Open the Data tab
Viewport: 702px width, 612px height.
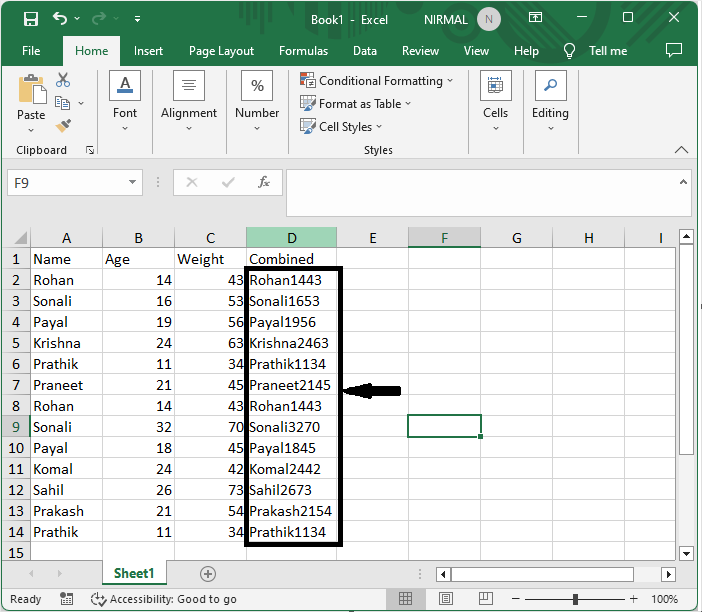point(364,51)
